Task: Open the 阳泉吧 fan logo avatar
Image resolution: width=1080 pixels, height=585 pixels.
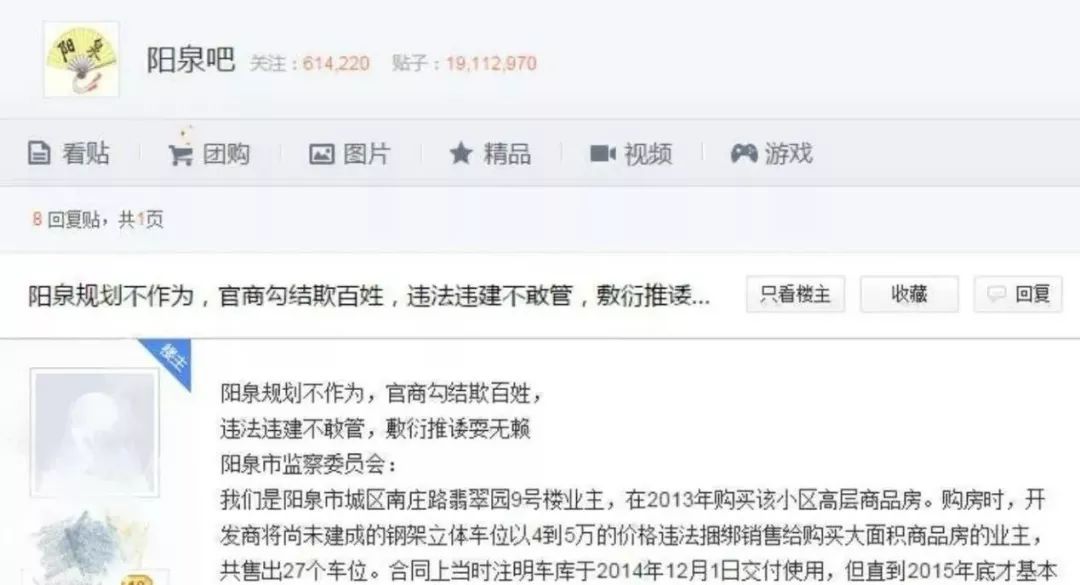Action: click(x=81, y=59)
